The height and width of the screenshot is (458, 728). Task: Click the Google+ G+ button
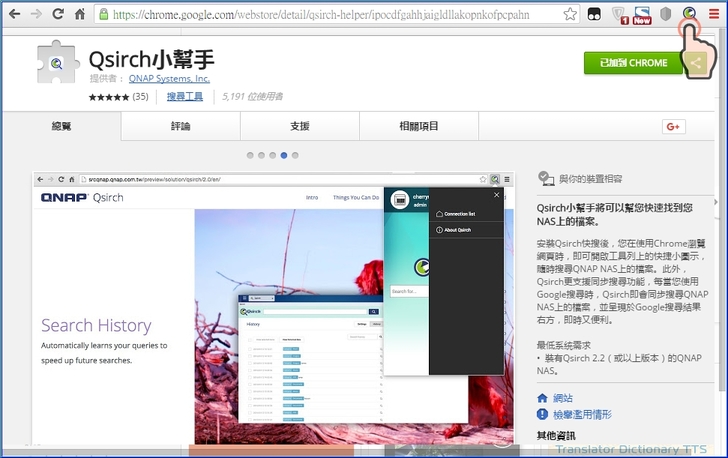pyautogui.click(x=673, y=126)
